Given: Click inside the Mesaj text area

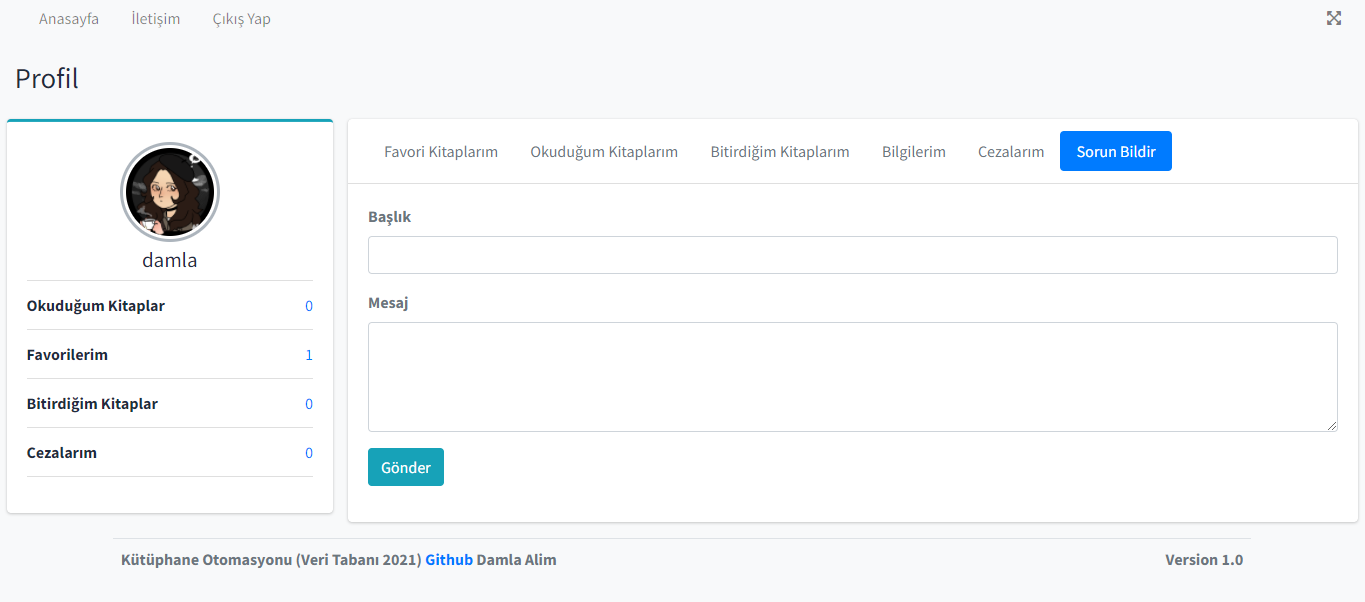Looking at the screenshot, I should coord(852,376).
